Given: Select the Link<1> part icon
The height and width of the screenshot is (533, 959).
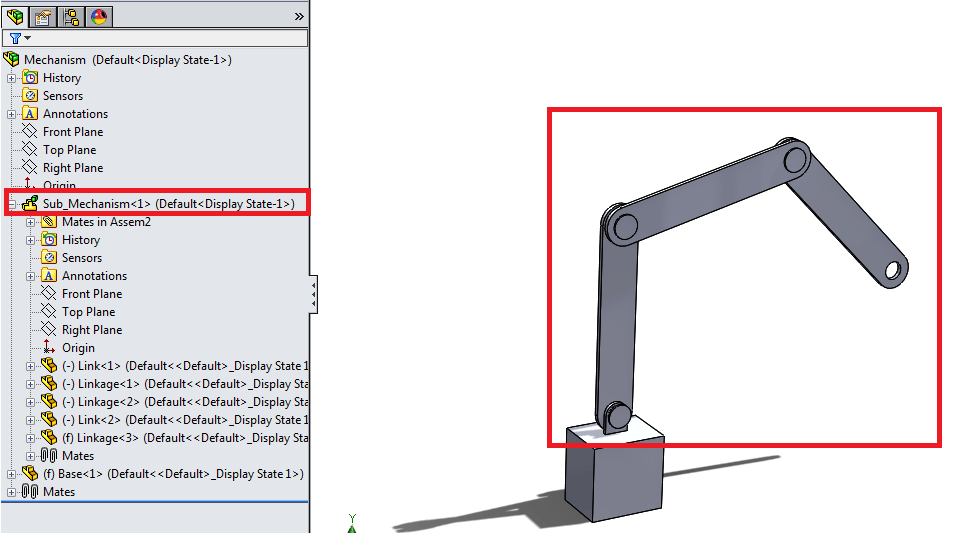Looking at the screenshot, I should (x=49, y=365).
